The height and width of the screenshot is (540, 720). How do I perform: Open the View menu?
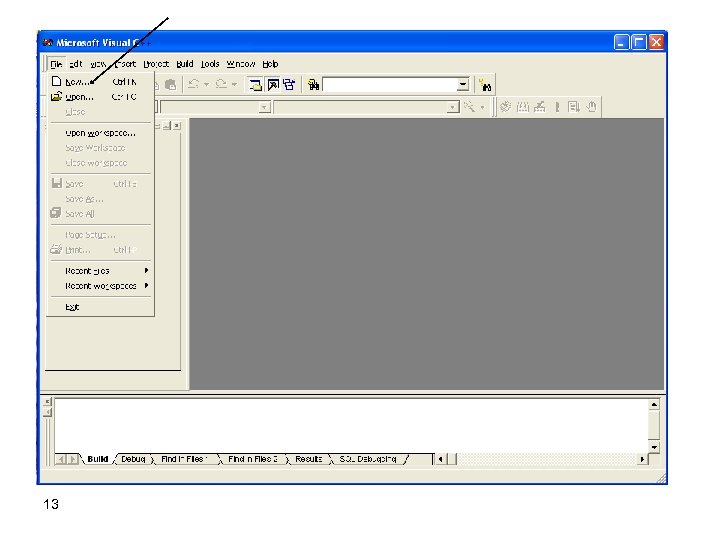click(98, 64)
